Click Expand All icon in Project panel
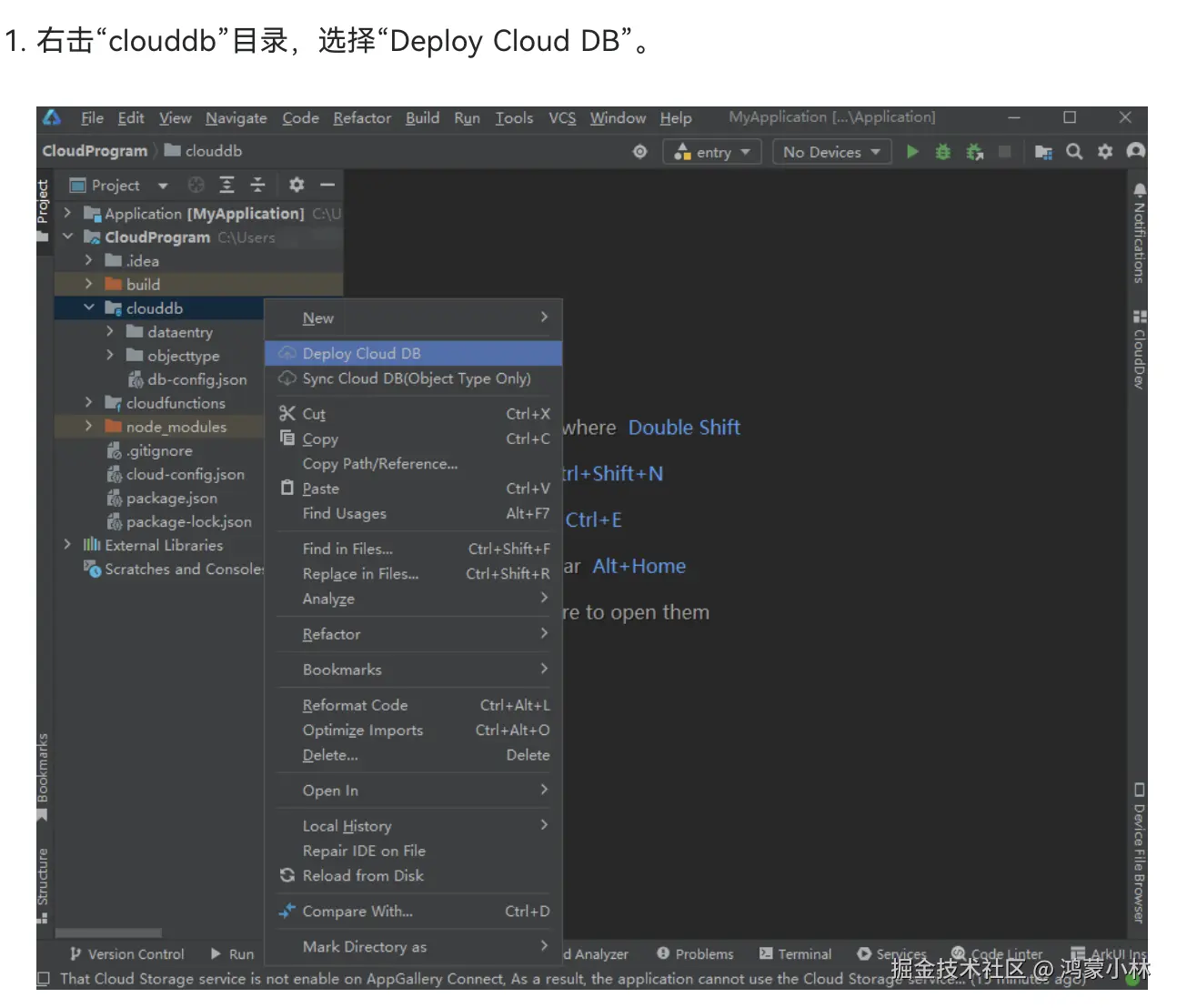1177x1008 pixels. [x=227, y=186]
